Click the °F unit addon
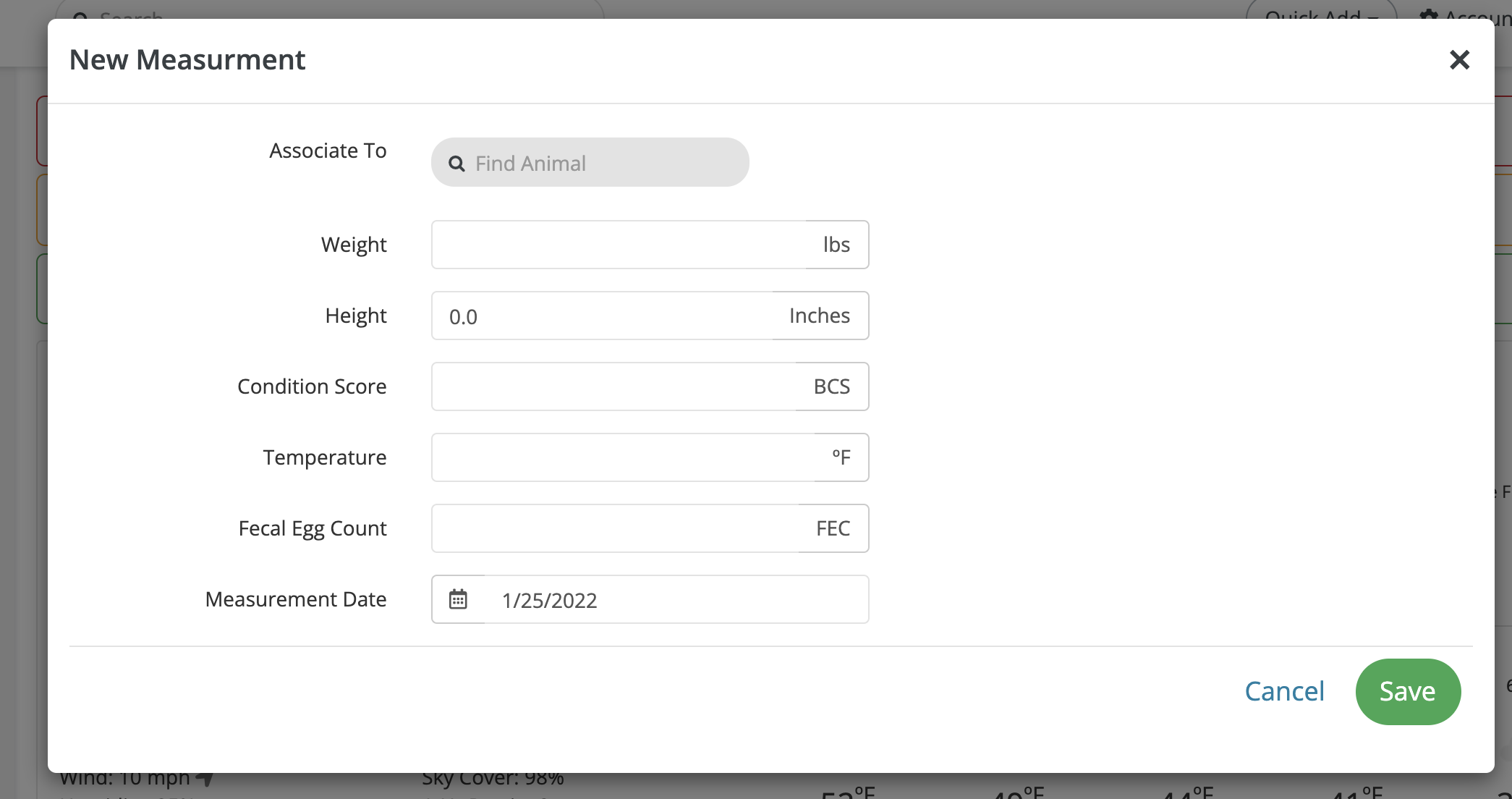This screenshot has width=1512, height=799. click(x=841, y=457)
